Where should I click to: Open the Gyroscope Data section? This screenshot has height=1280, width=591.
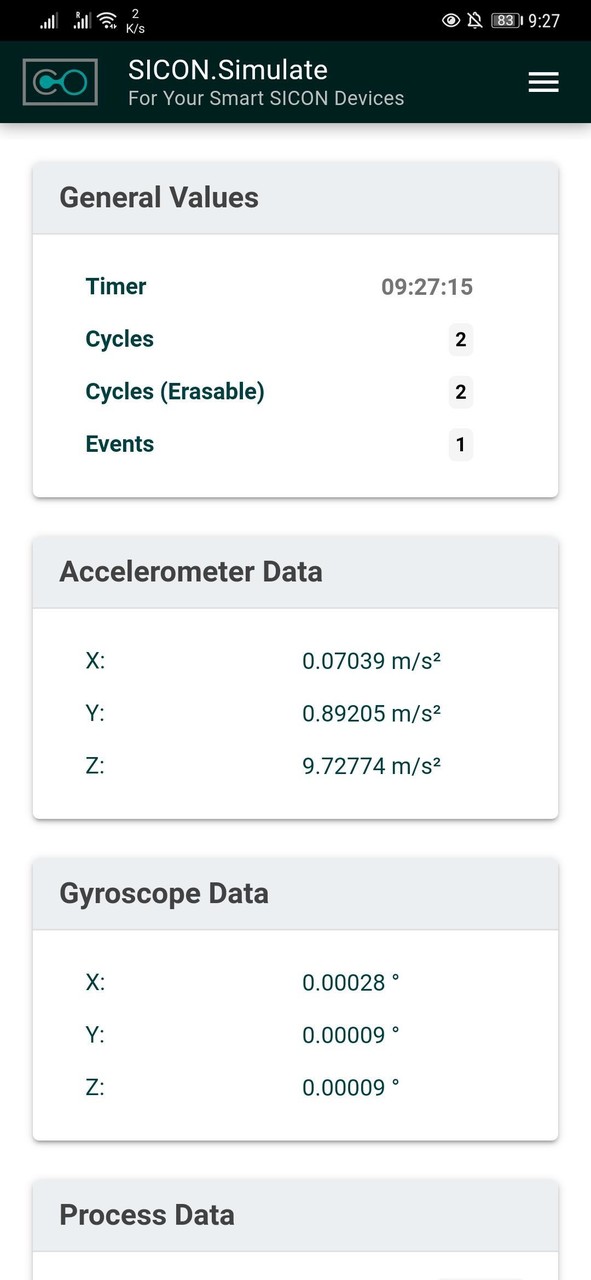click(x=162, y=893)
